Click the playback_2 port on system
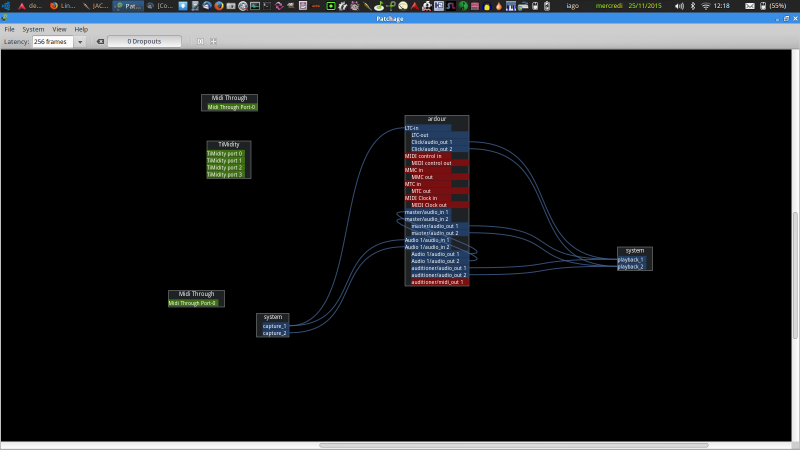 click(630, 267)
